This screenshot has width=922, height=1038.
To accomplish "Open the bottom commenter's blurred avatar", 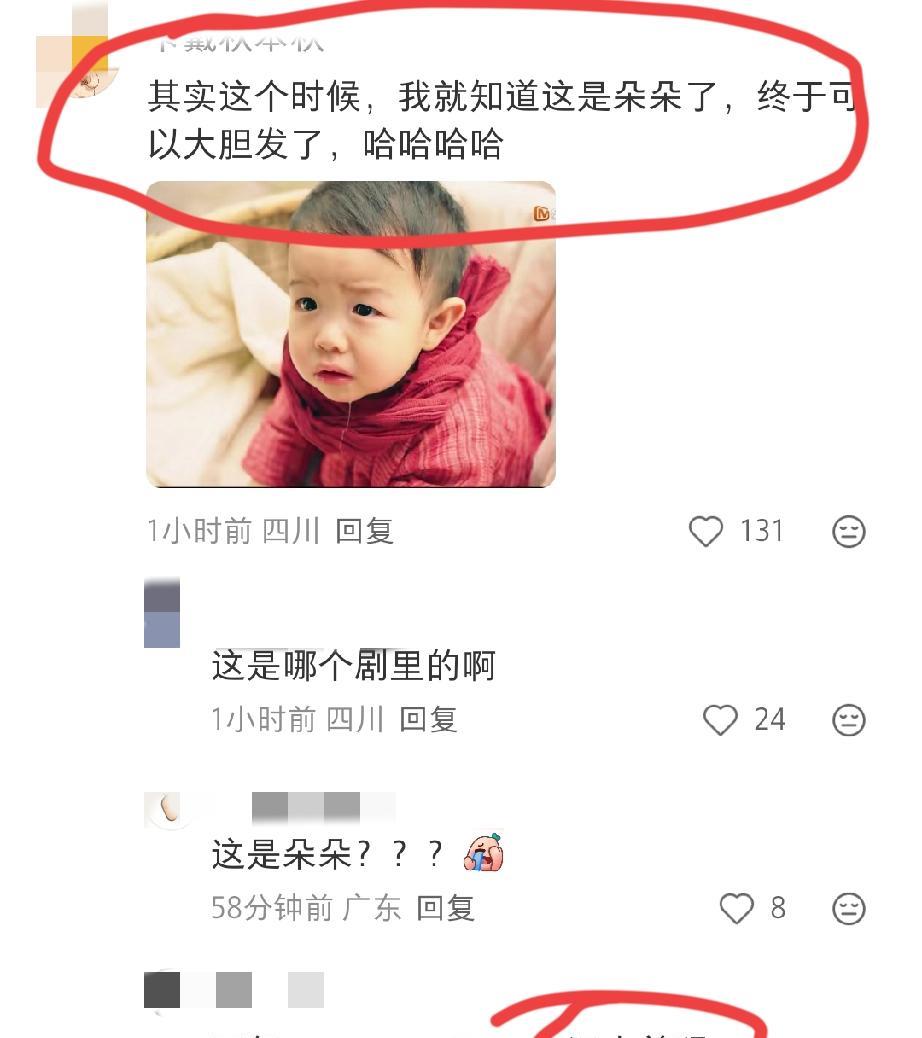I will click(x=162, y=990).
